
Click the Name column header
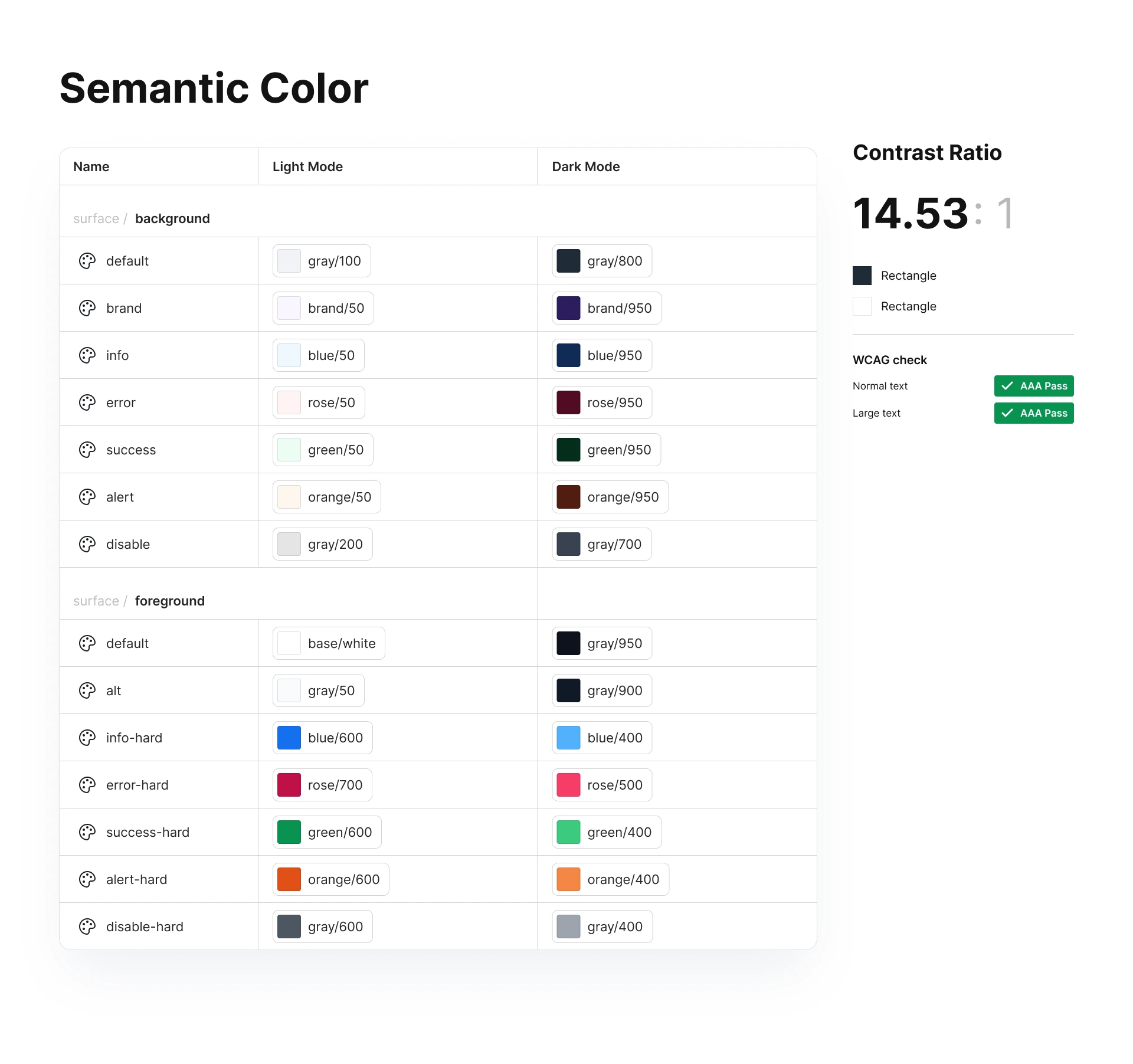91,166
